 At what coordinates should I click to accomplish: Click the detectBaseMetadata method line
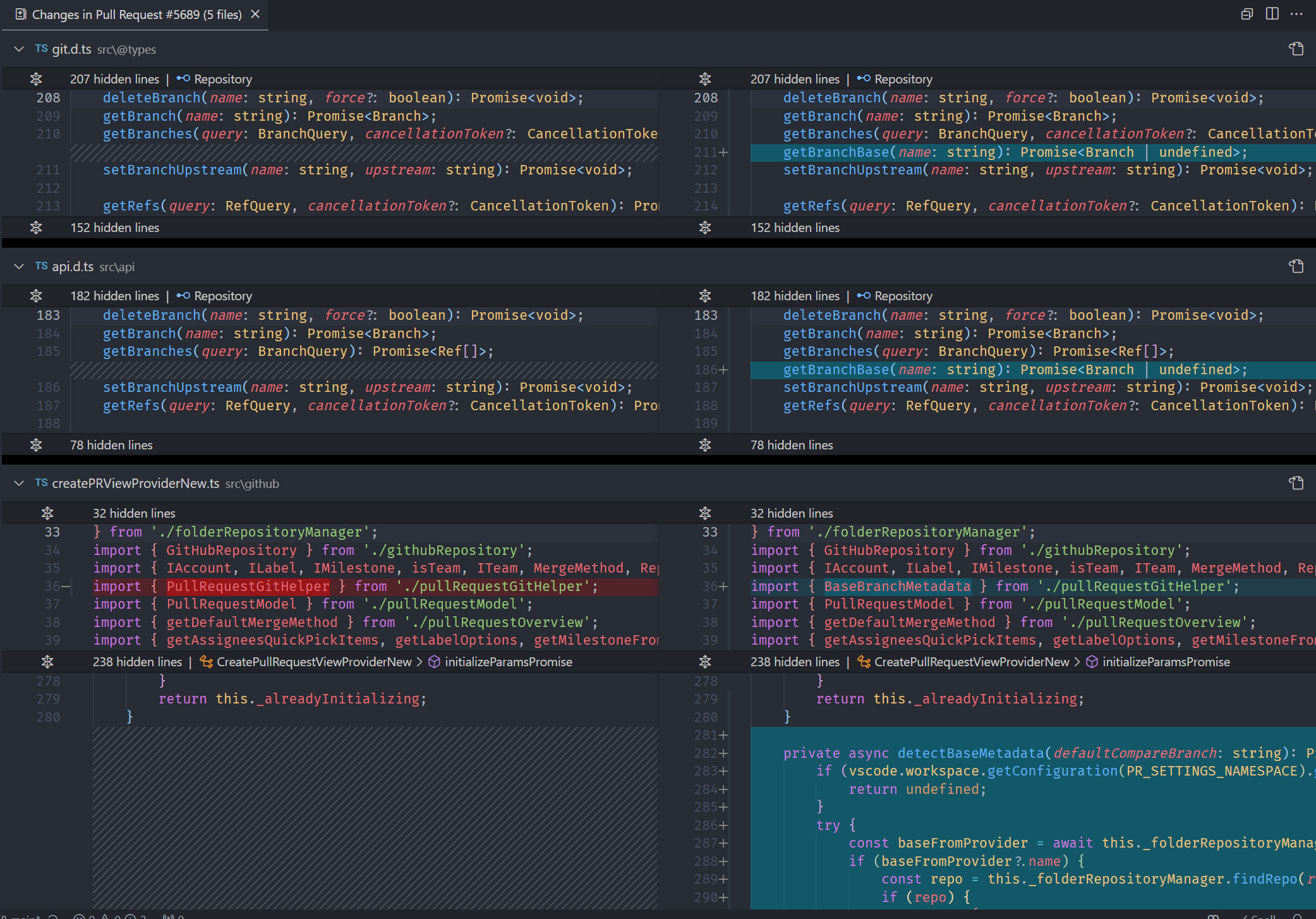(x=1033, y=753)
